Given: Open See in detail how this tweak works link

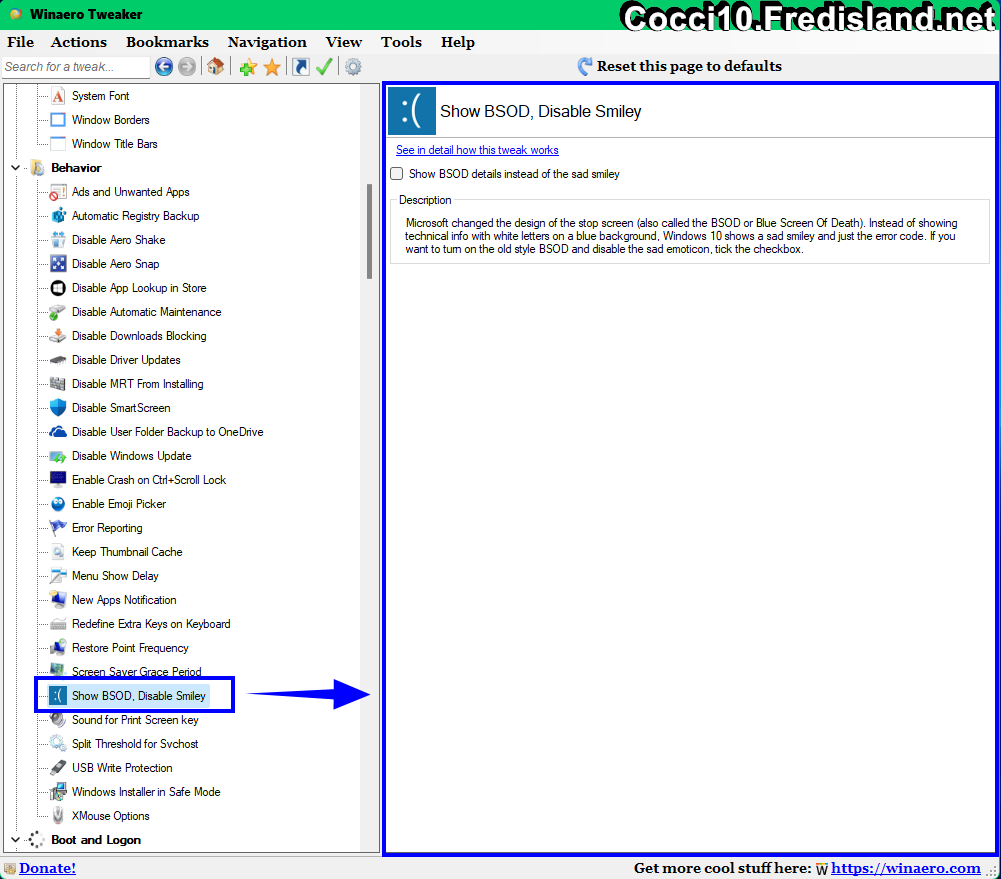Looking at the screenshot, I should coord(477,150).
